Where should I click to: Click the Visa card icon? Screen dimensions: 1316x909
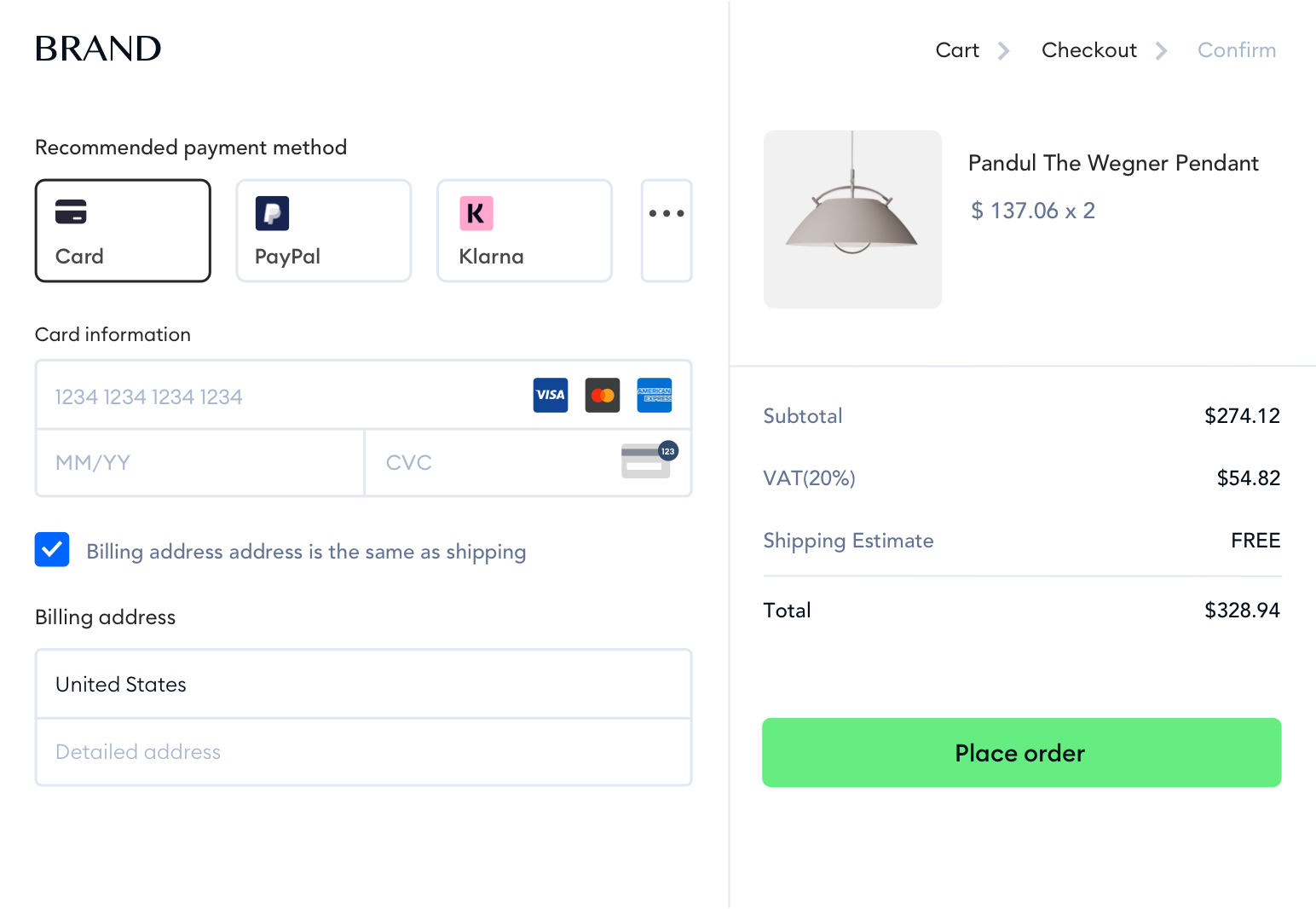click(x=551, y=395)
